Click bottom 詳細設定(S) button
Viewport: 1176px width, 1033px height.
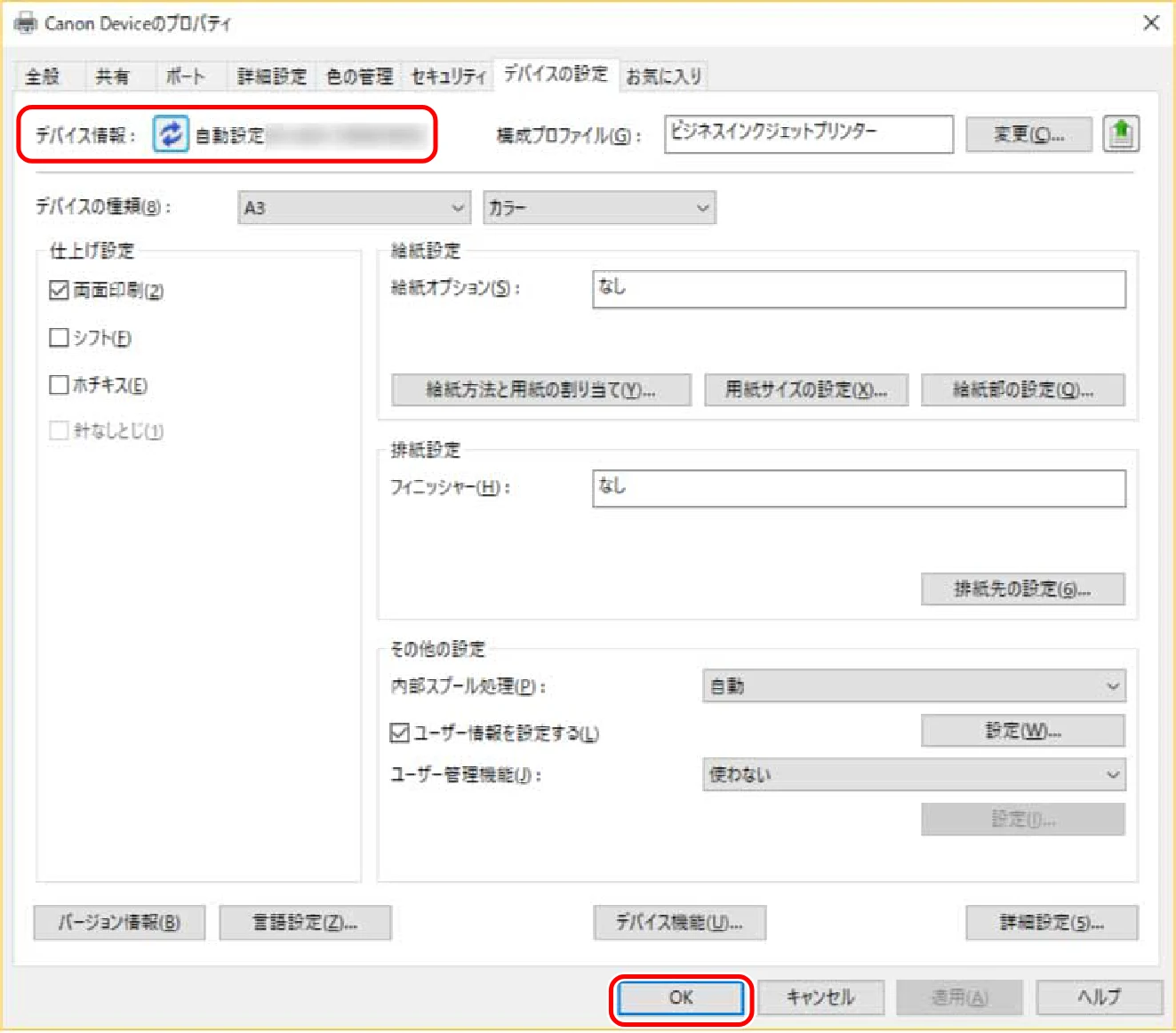pos(1052,923)
